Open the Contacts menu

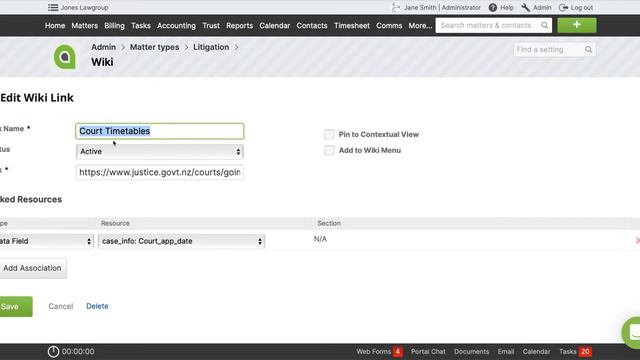[x=312, y=25]
